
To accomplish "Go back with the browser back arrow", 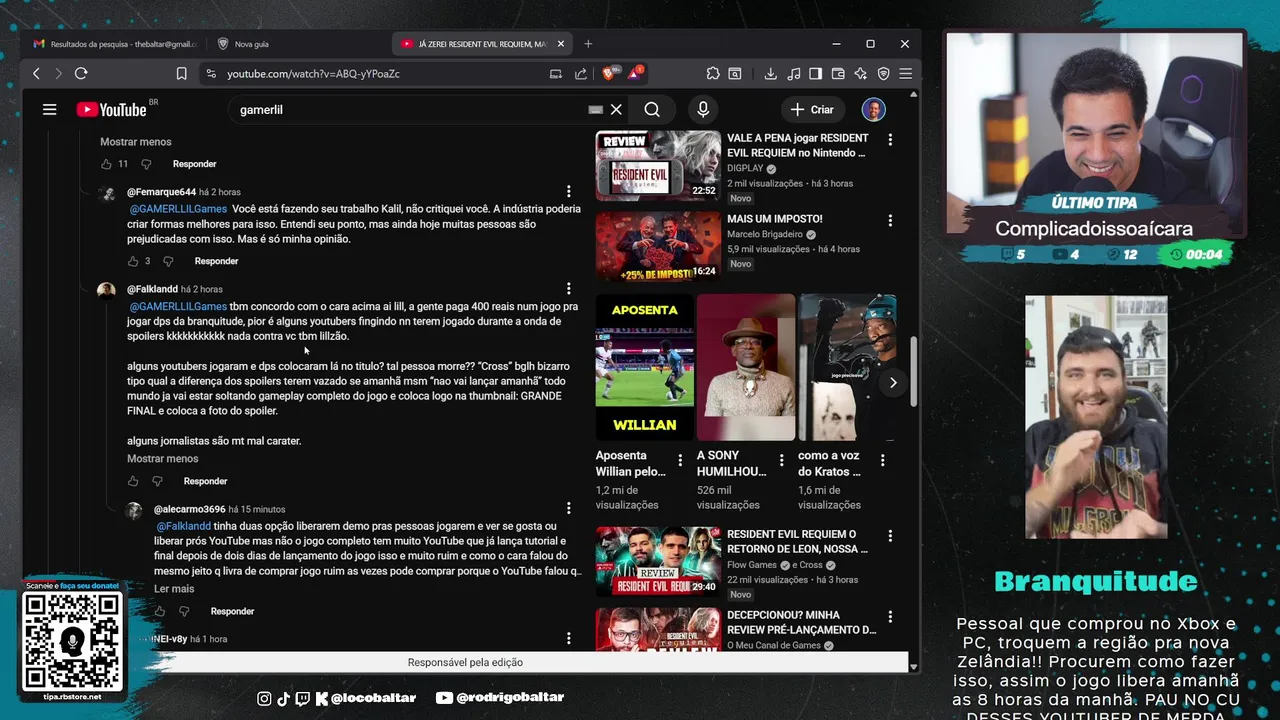I will [36, 73].
